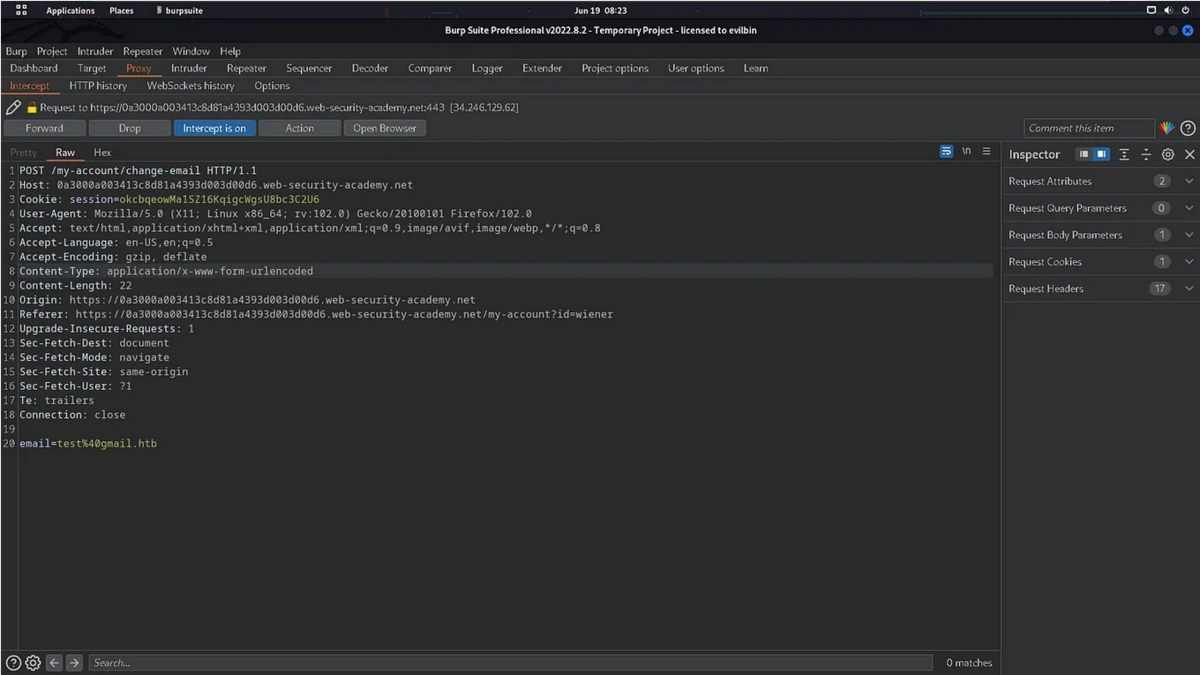Go to Intruder tab
This screenshot has height=675, width=1200.
(x=189, y=68)
